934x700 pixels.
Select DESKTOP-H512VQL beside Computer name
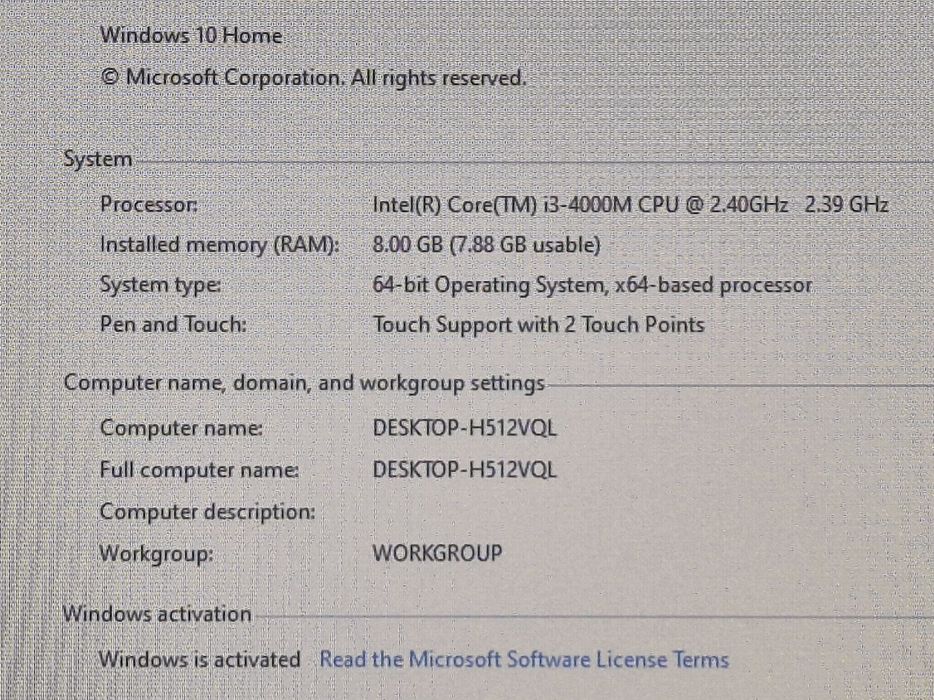tap(465, 428)
